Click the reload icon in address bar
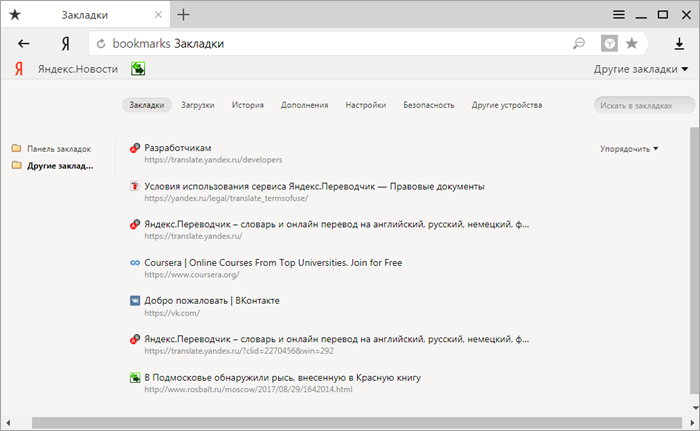 point(101,43)
